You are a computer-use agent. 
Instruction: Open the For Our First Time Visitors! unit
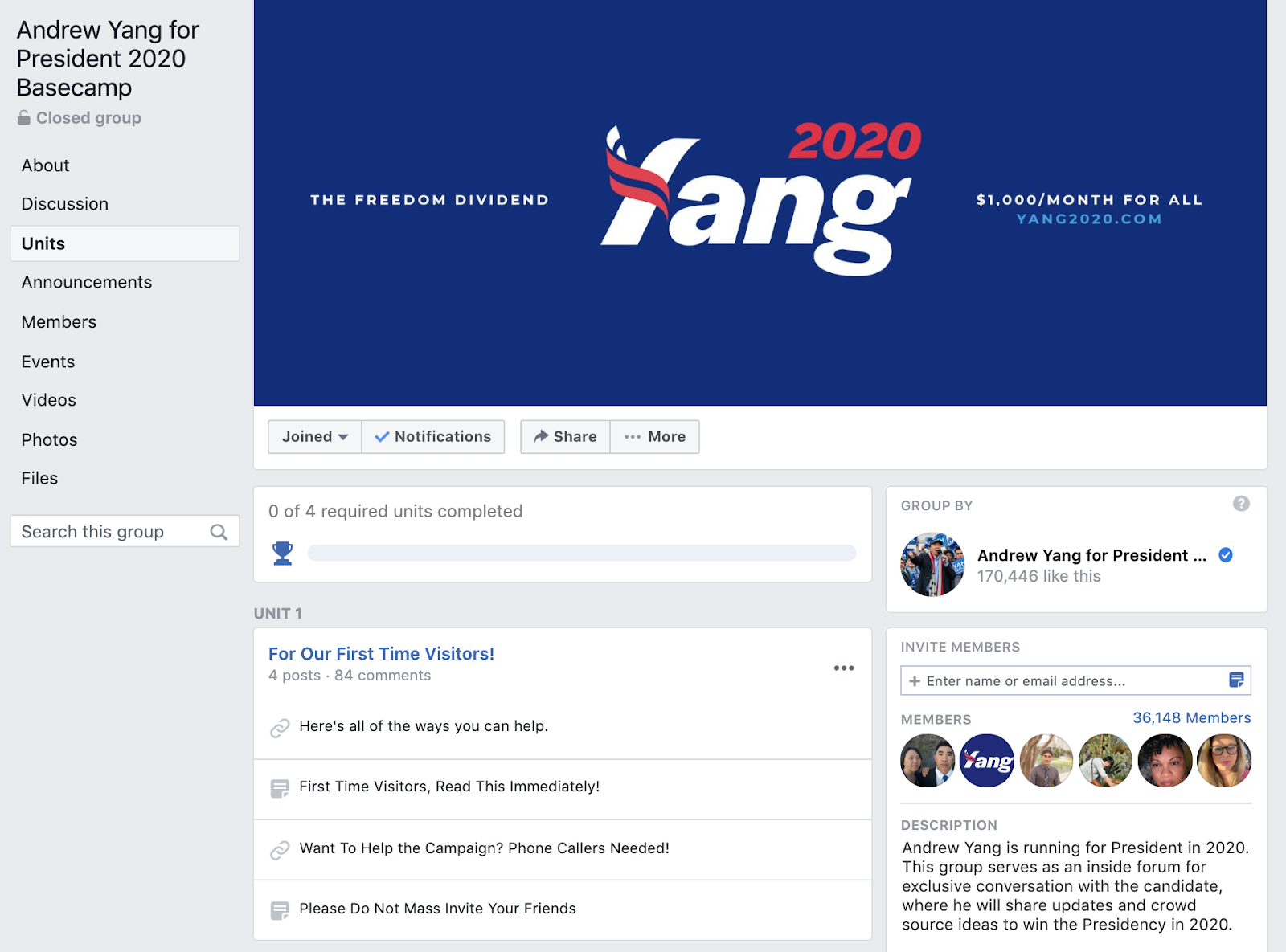click(x=381, y=654)
